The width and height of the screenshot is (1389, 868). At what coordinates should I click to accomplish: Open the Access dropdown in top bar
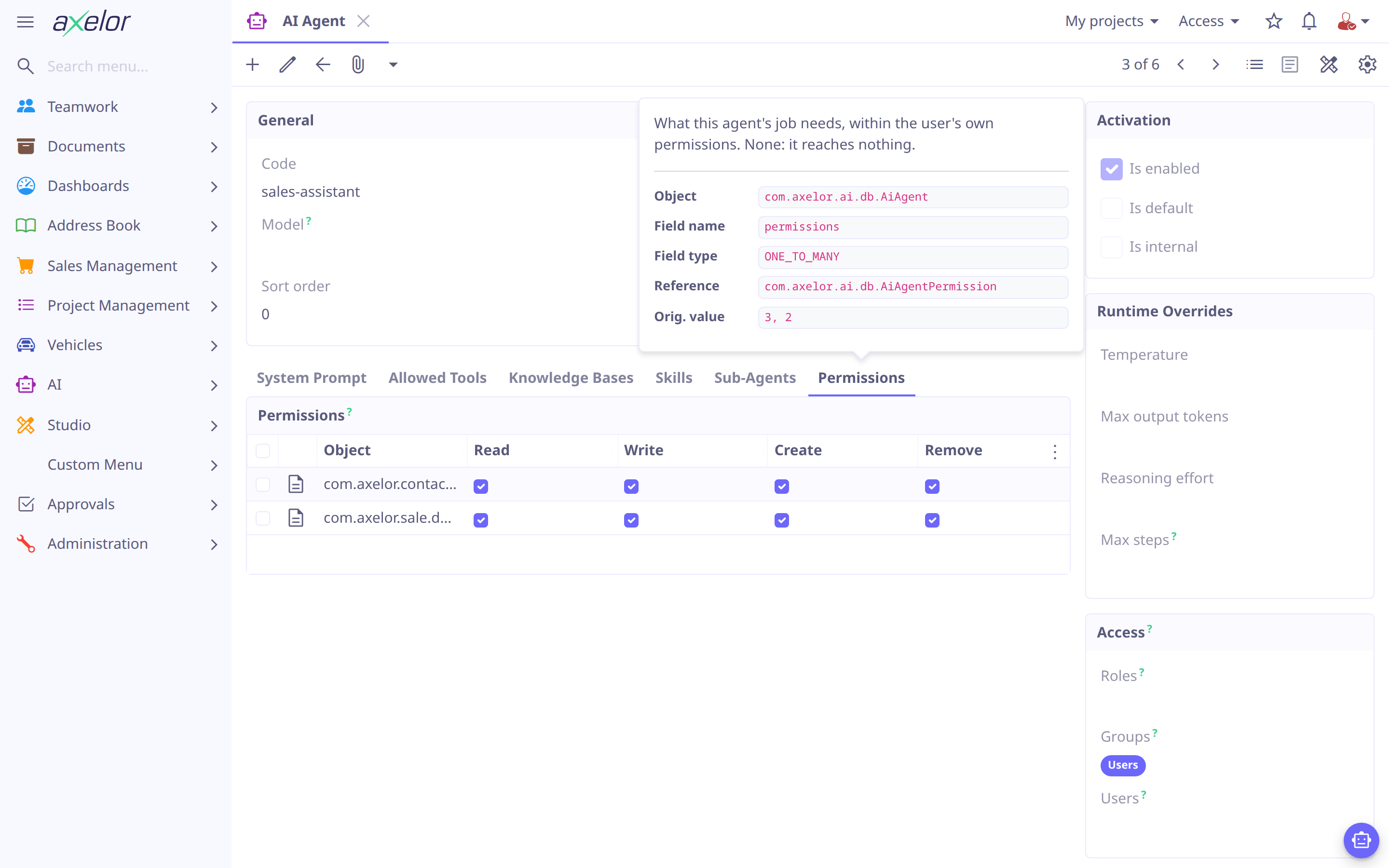point(1209,21)
